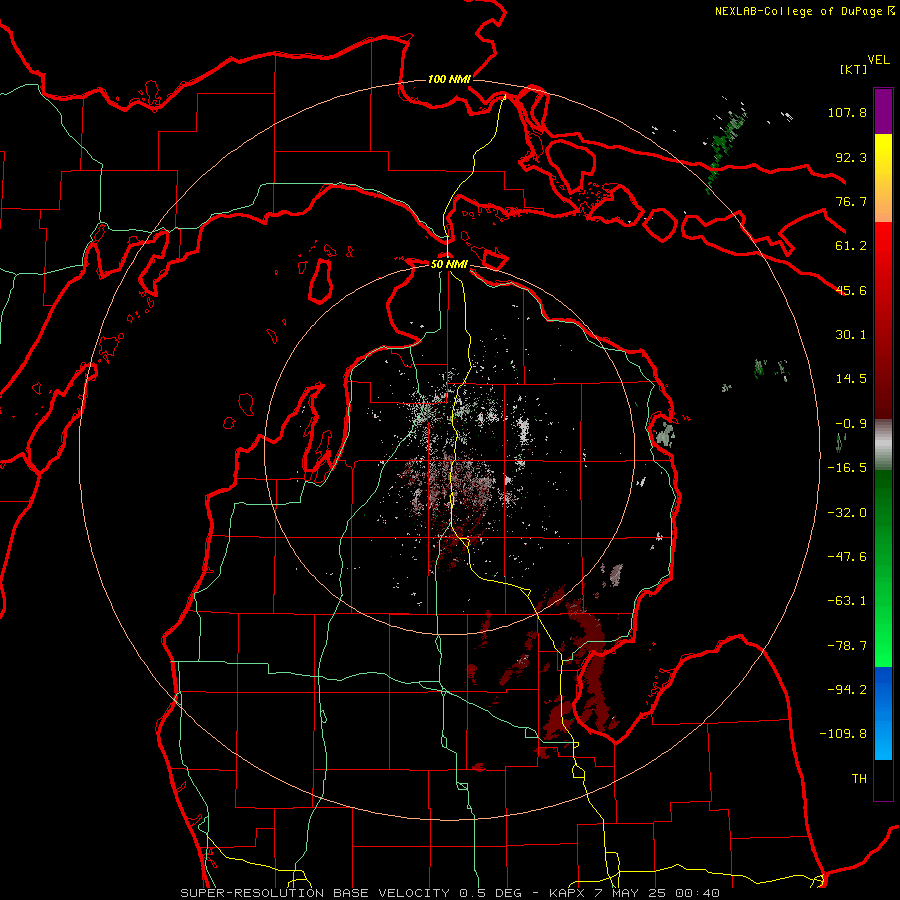Click the green inbound color bar segment

tap(883, 568)
